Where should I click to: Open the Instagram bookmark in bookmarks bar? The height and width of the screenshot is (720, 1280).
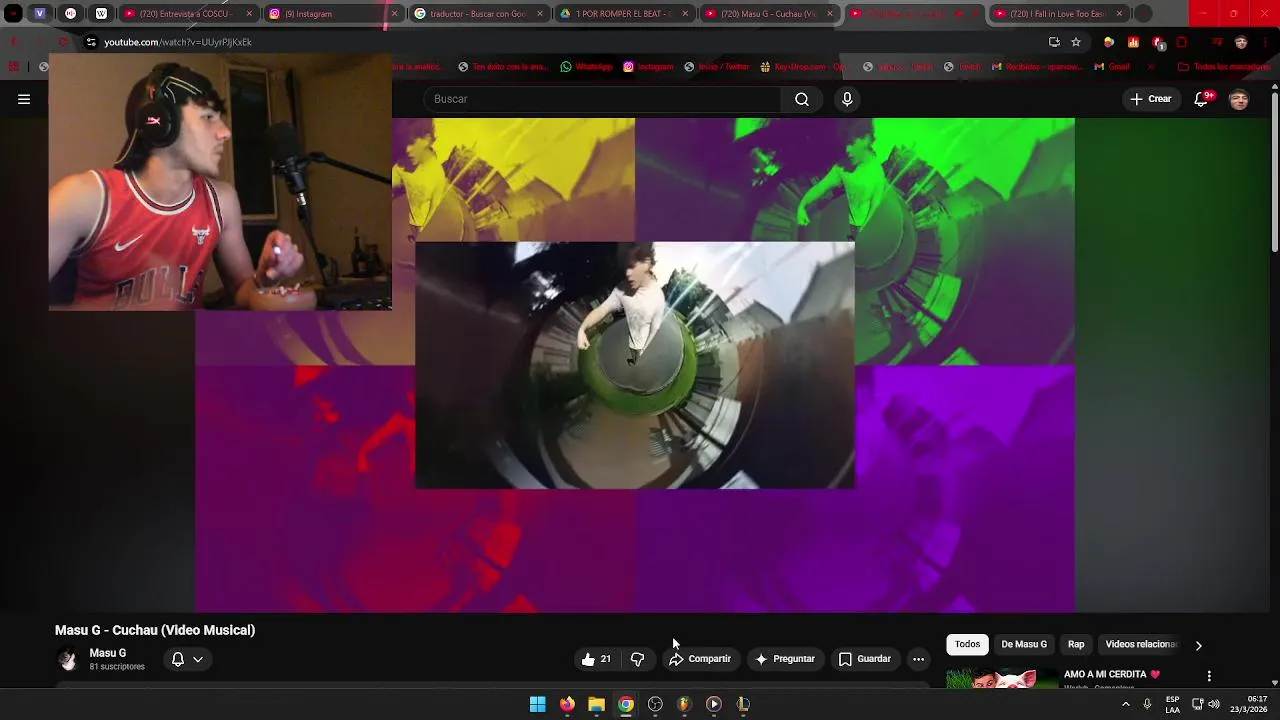648,67
